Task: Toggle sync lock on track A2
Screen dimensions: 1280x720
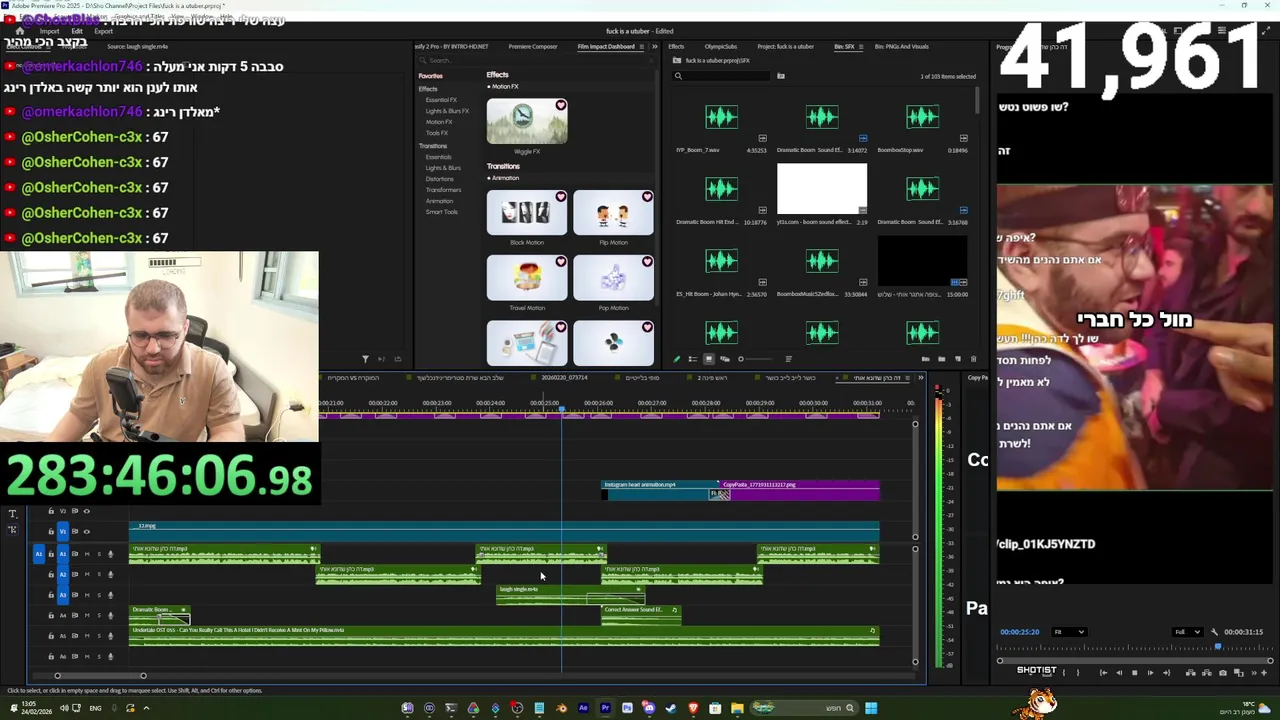Action: 75,574
